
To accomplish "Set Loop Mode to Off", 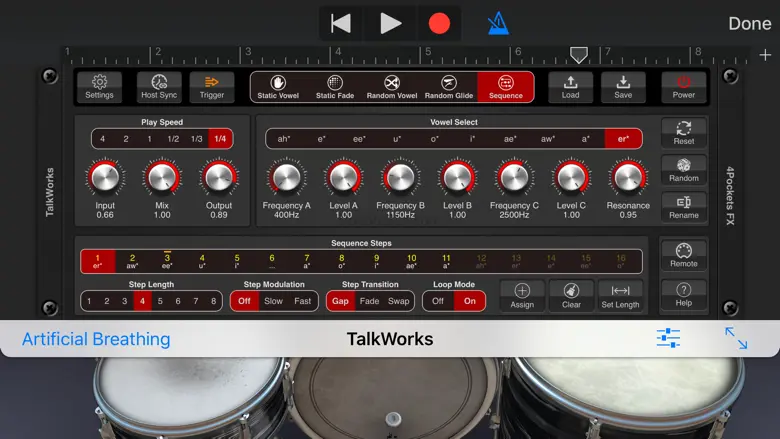I will 438,301.
